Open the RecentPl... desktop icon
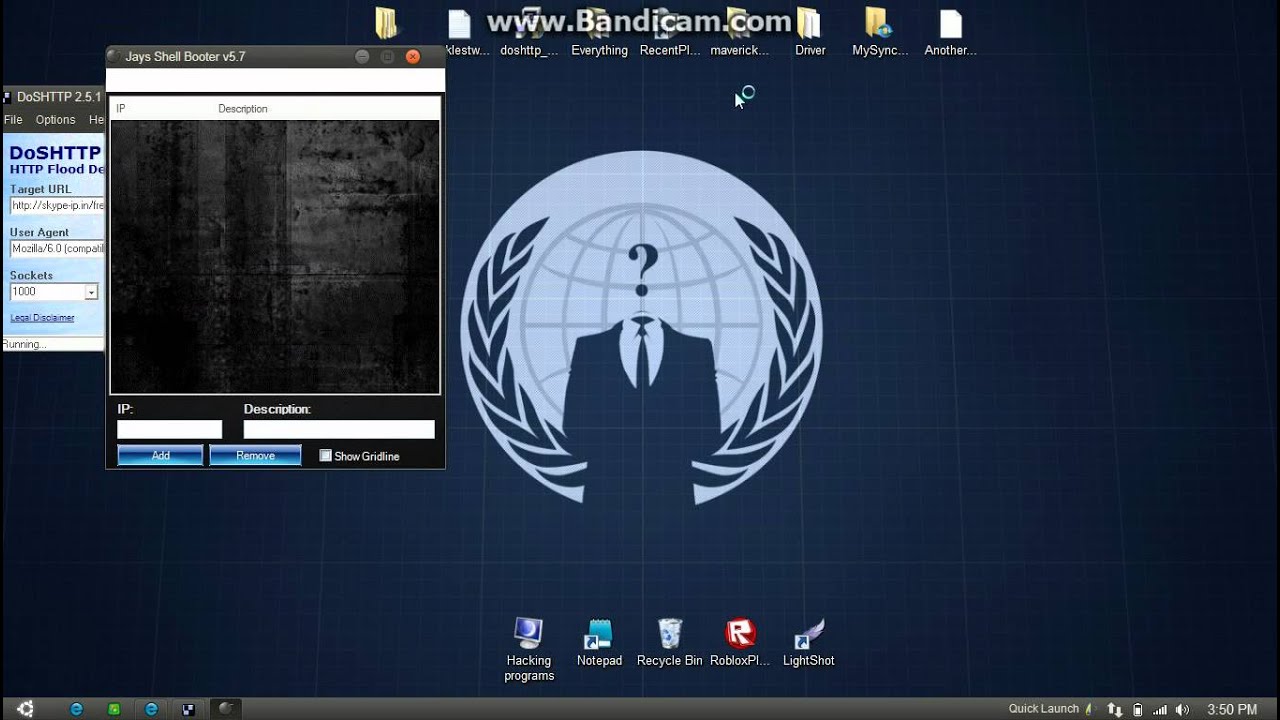1280x720 pixels. click(x=670, y=32)
